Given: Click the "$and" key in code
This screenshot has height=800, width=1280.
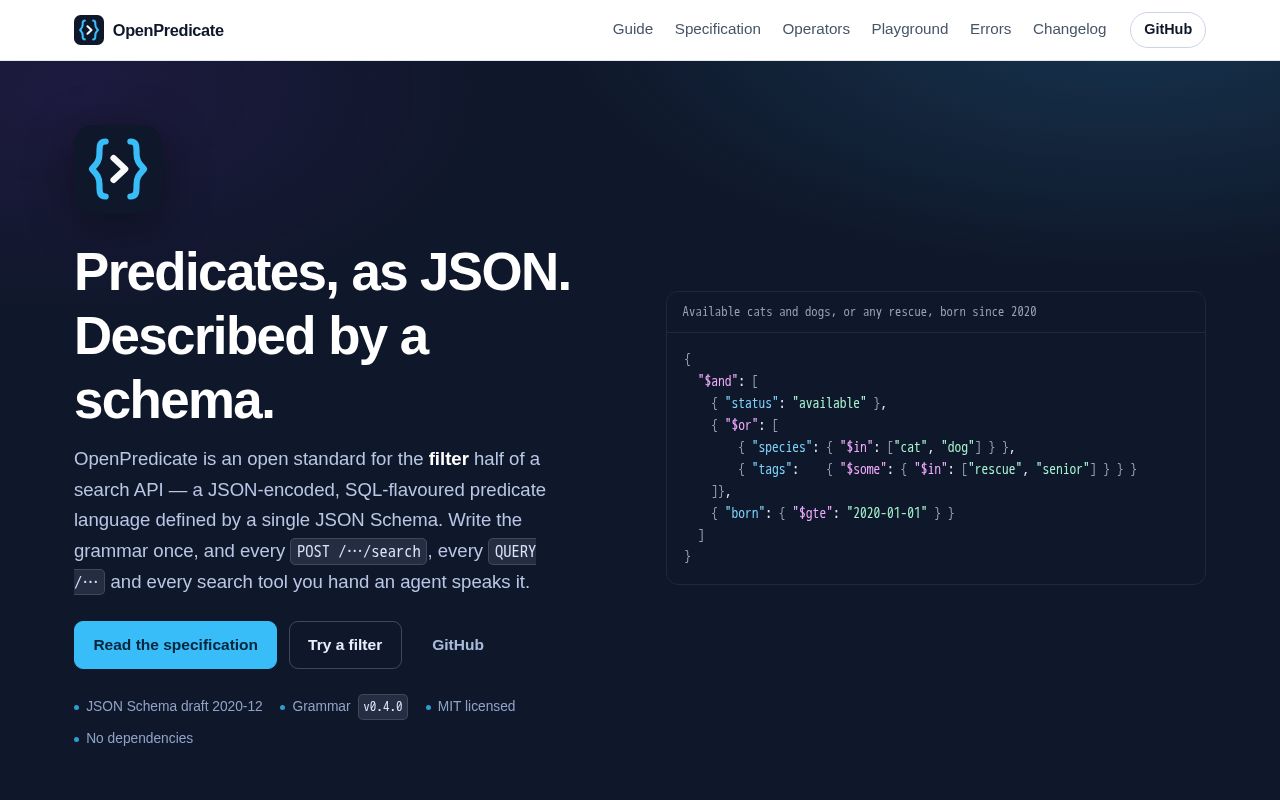Looking at the screenshot, I should 717,381.
